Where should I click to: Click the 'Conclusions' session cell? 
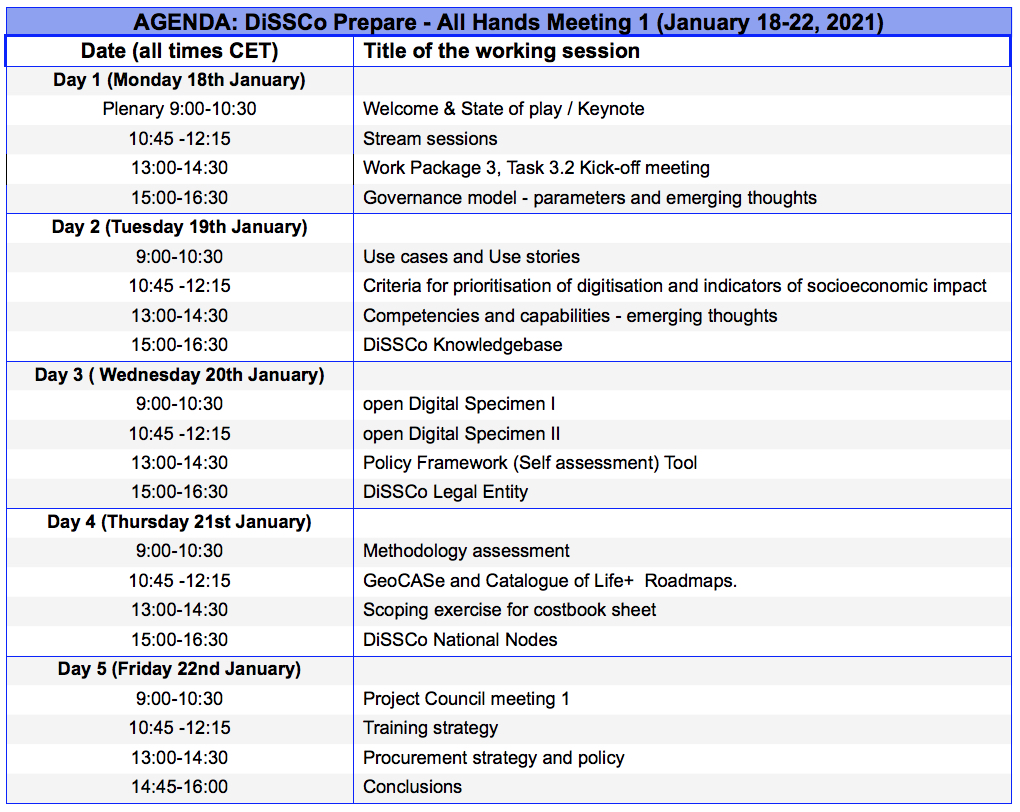[x=413, y=787]
